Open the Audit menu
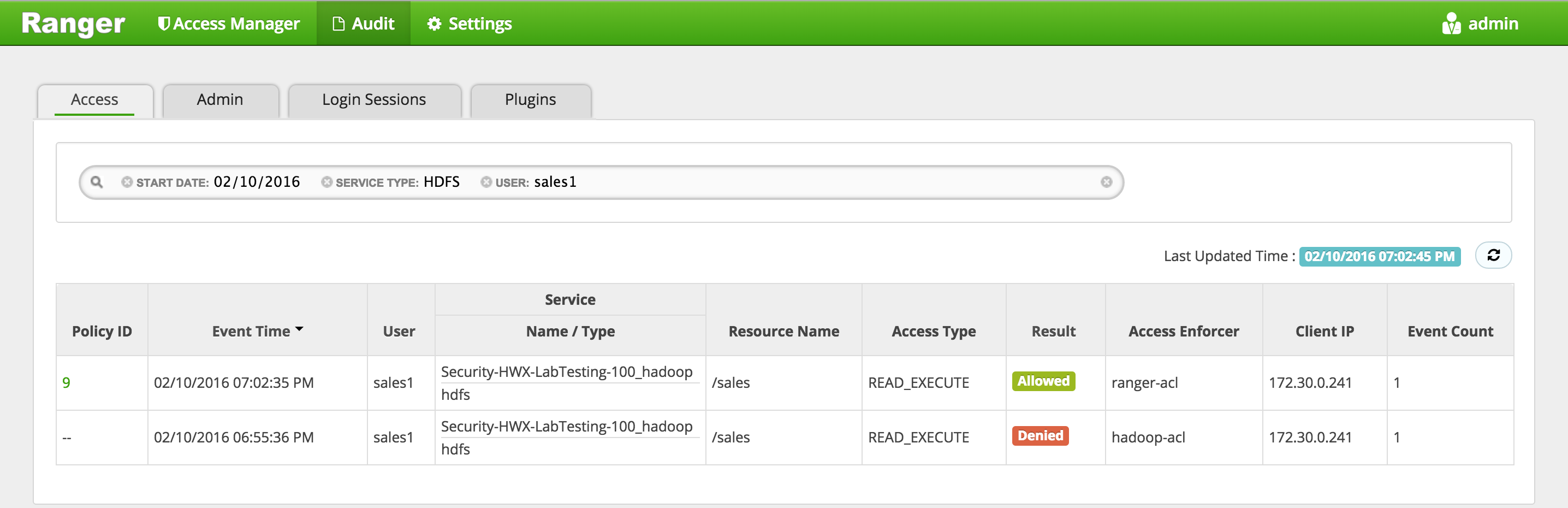 tap(364, 23)
